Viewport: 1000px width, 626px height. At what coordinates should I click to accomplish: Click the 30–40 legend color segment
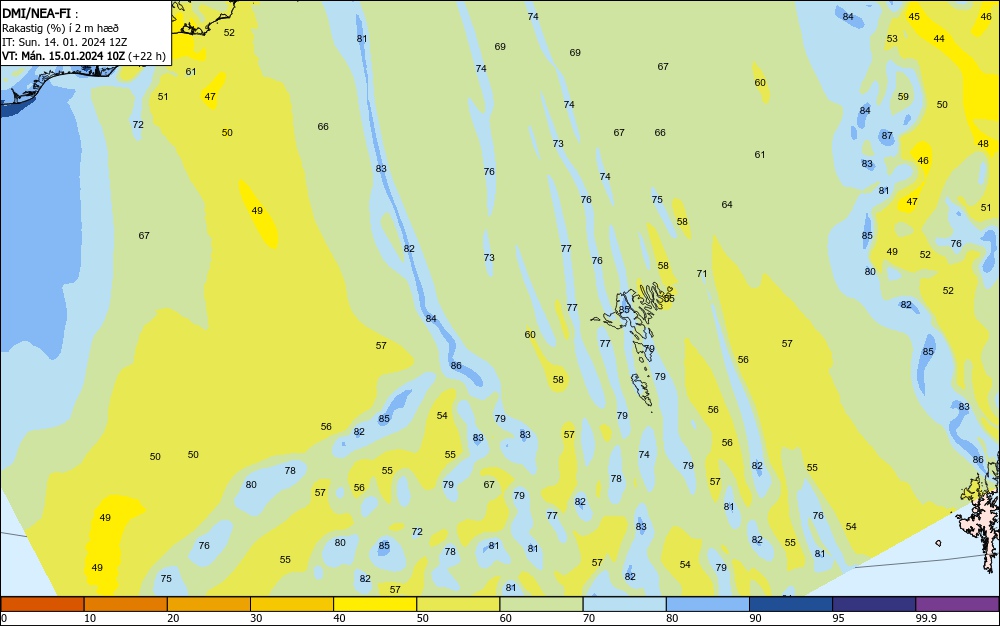click(292, 604)
